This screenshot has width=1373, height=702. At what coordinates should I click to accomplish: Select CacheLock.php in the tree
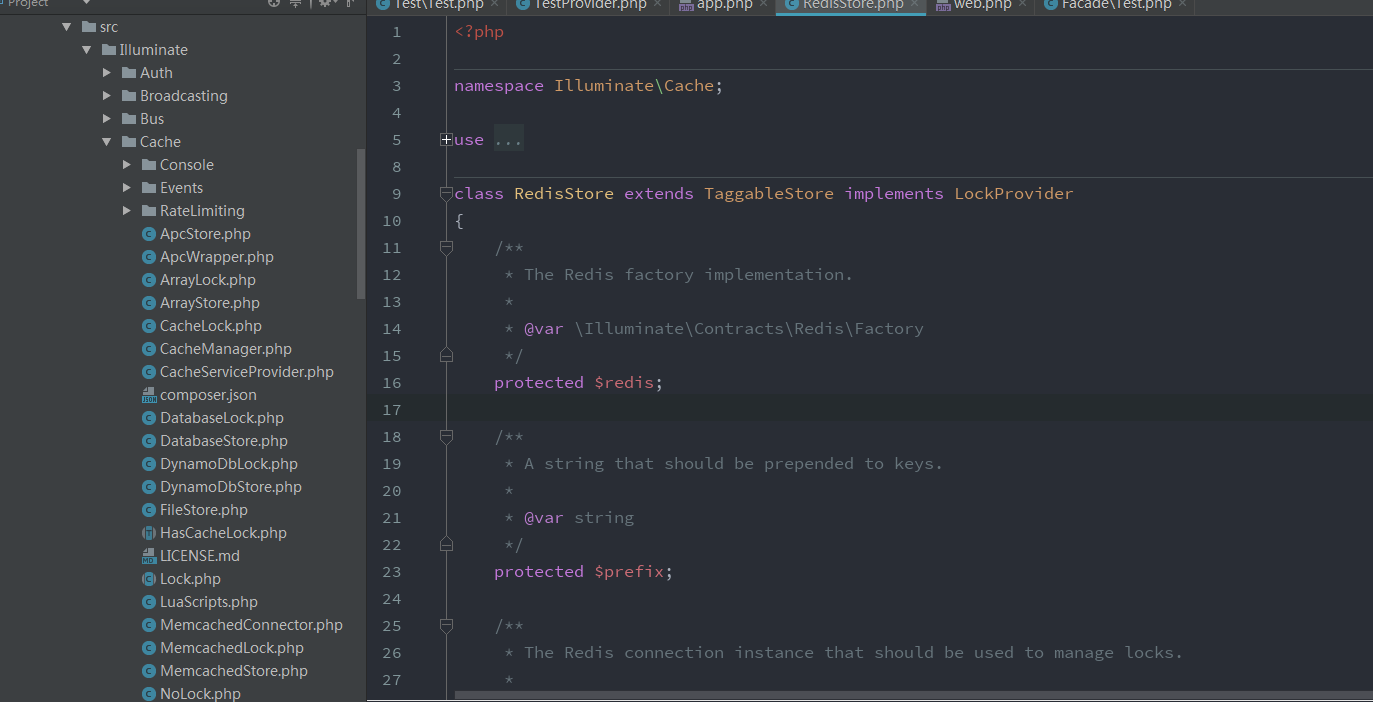click(x=211, y=326)
